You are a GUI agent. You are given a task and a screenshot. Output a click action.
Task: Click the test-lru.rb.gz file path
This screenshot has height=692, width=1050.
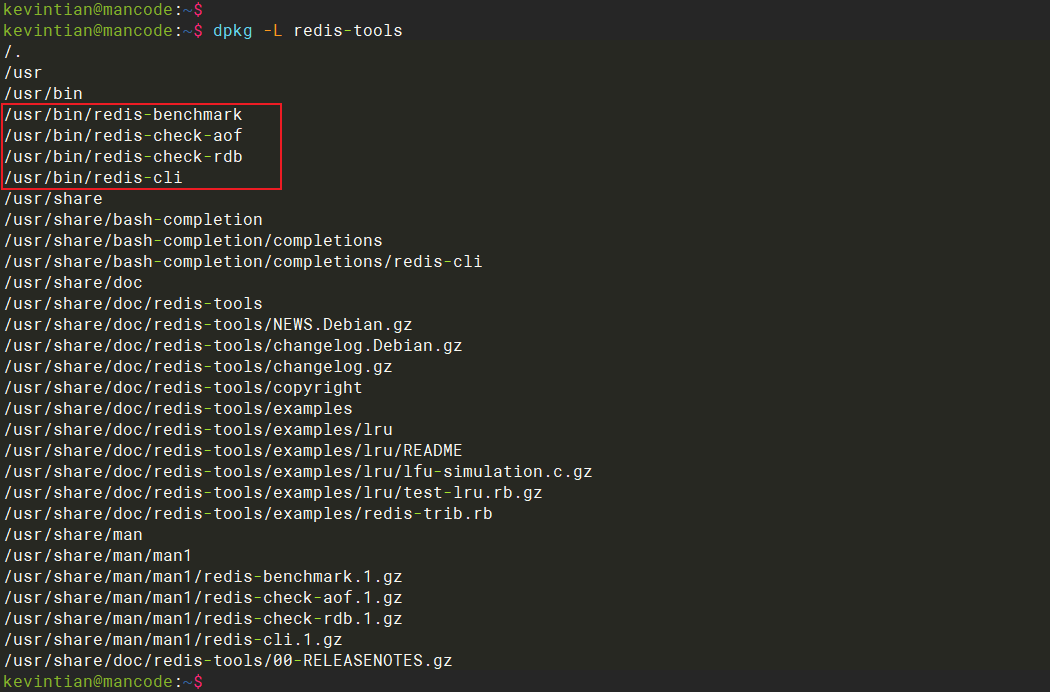tap(273, 493)
